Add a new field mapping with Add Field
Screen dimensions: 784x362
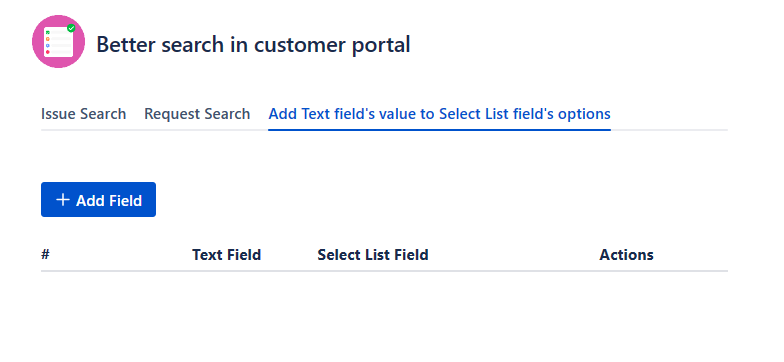98,200
